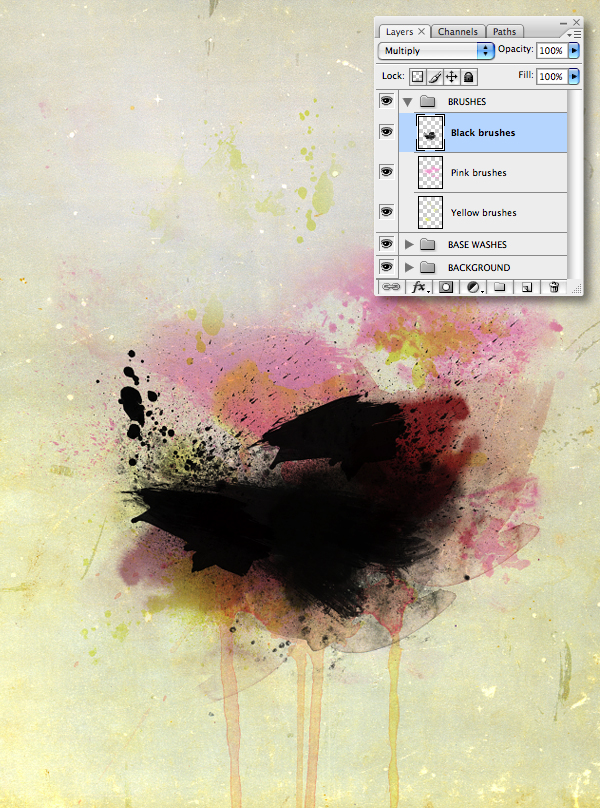Image resolution: width=600 pixels, height=808 pixels.
Task: Expand the BACKGROUND group
Action: tap(409, 267)
